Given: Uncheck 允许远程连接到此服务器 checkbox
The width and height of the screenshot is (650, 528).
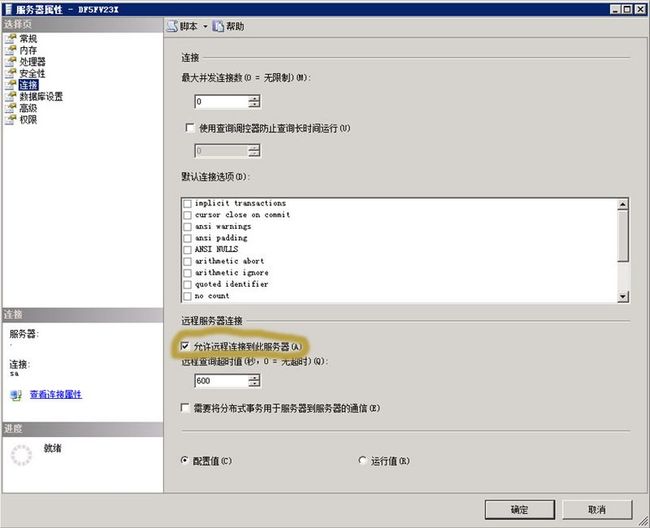Looking at the screenshot, I should (x=185, y=346).
